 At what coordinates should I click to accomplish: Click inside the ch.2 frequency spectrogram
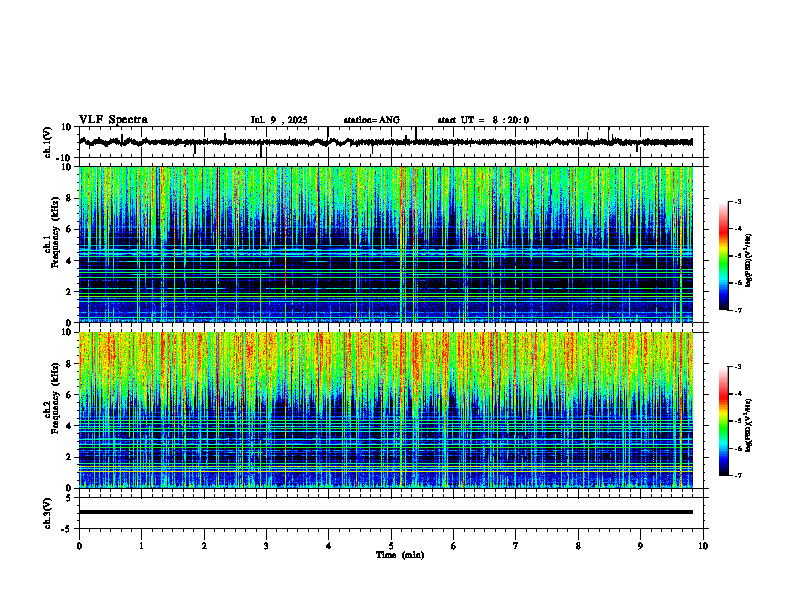coord(385,410)
